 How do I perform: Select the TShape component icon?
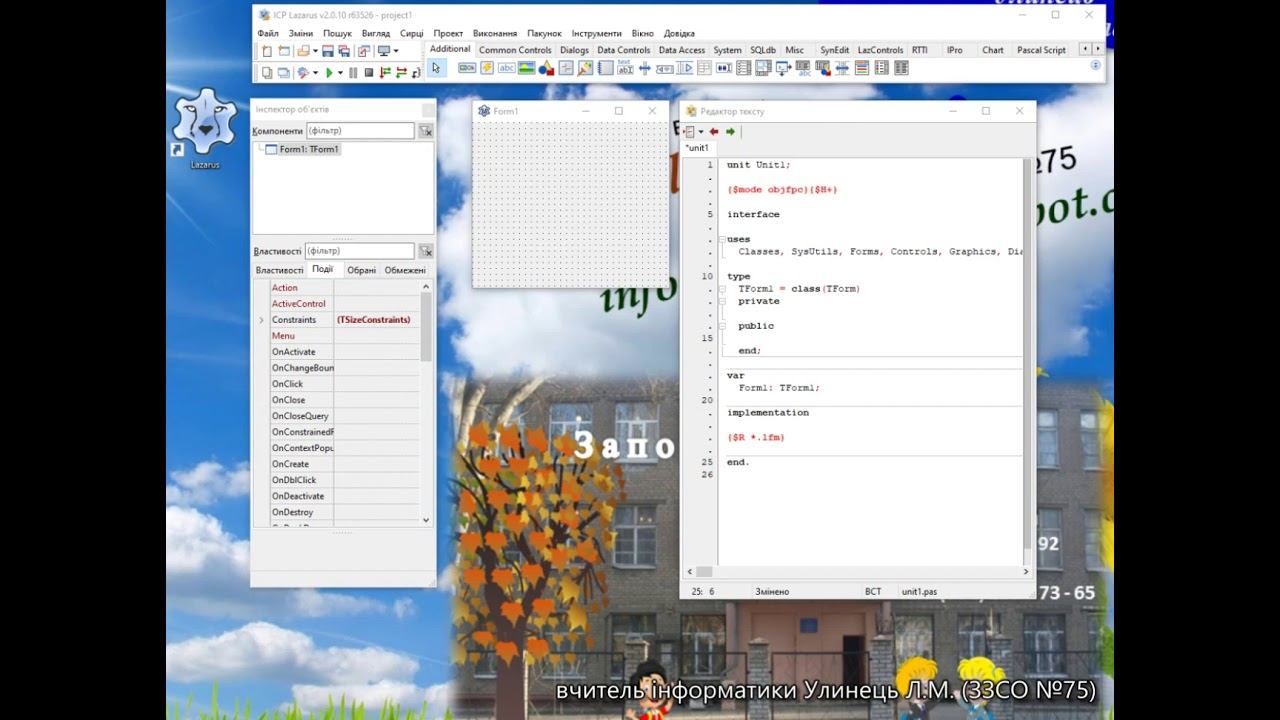546,68
